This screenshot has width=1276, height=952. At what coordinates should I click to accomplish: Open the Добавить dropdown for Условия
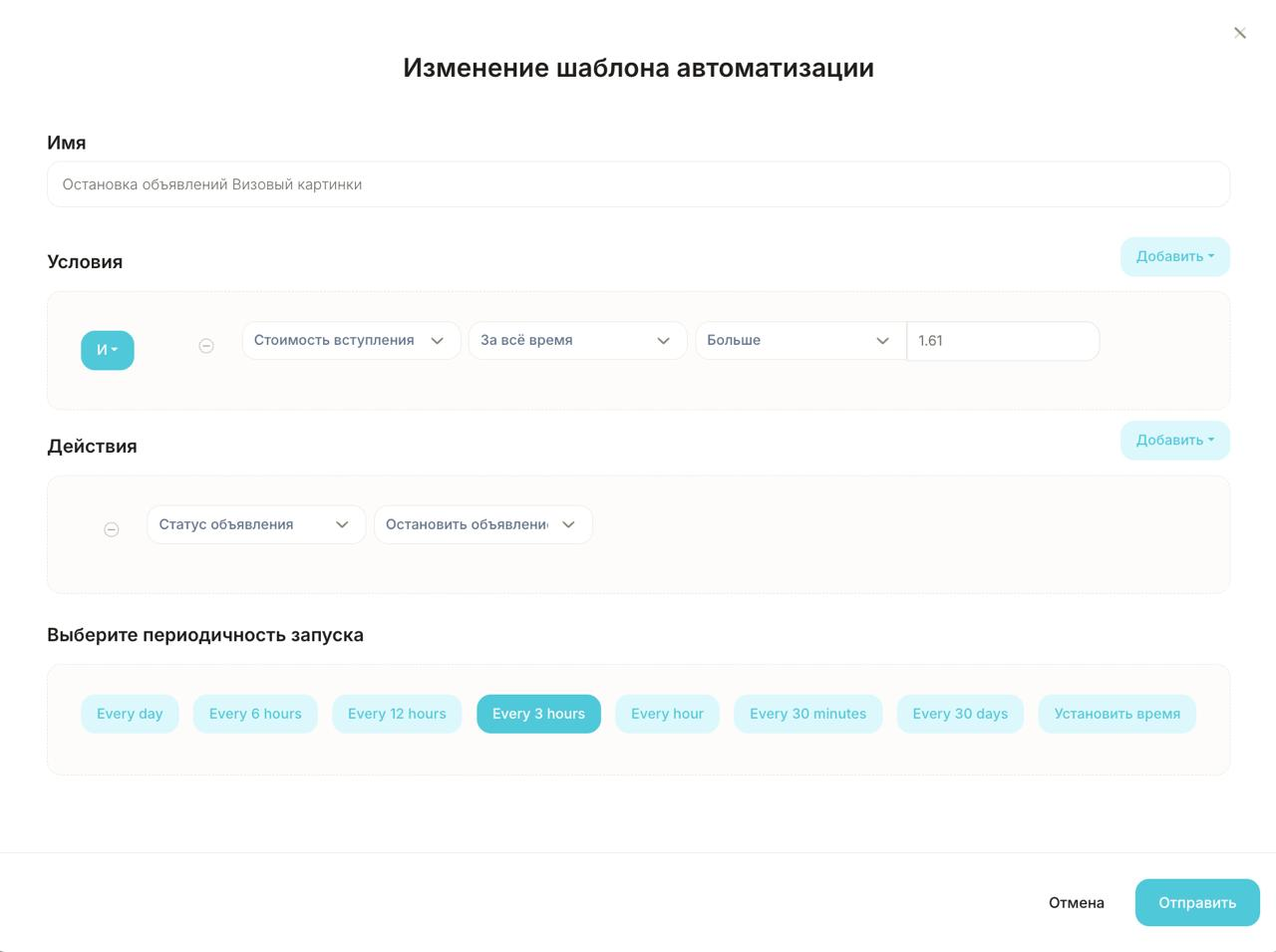coord(1174,256)
